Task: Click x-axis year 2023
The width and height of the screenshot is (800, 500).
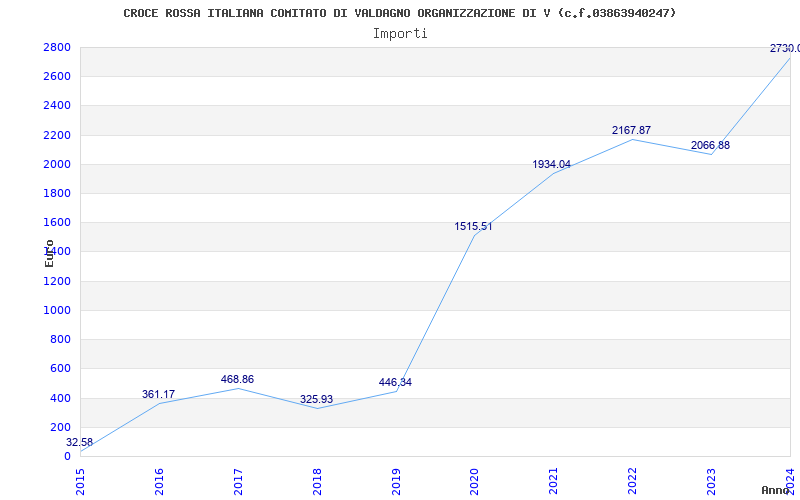Action: pyautogui.click(x=711, y=481)
